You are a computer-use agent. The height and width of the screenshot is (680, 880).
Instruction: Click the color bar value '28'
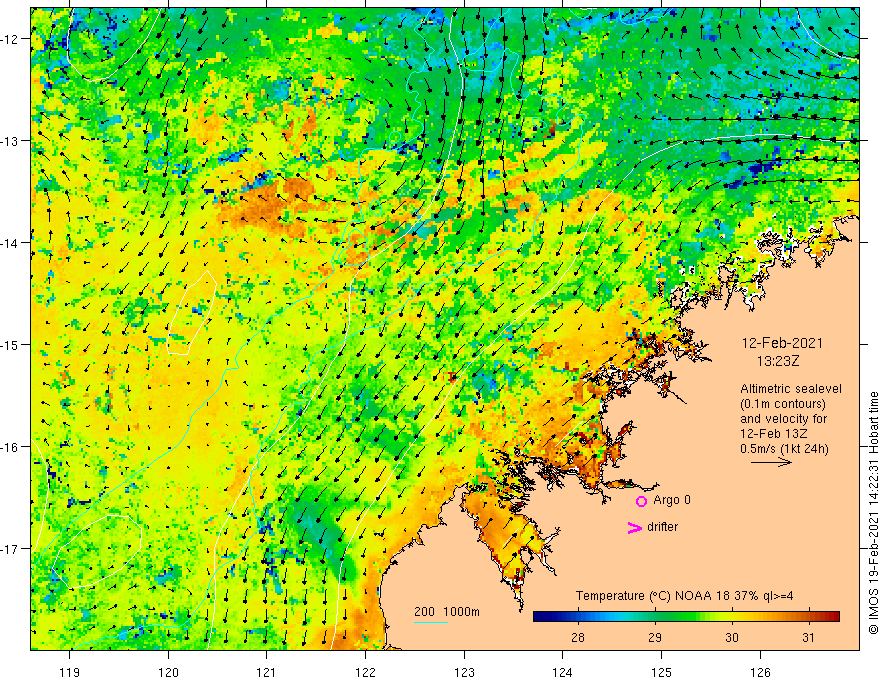[x=578, y=637]
